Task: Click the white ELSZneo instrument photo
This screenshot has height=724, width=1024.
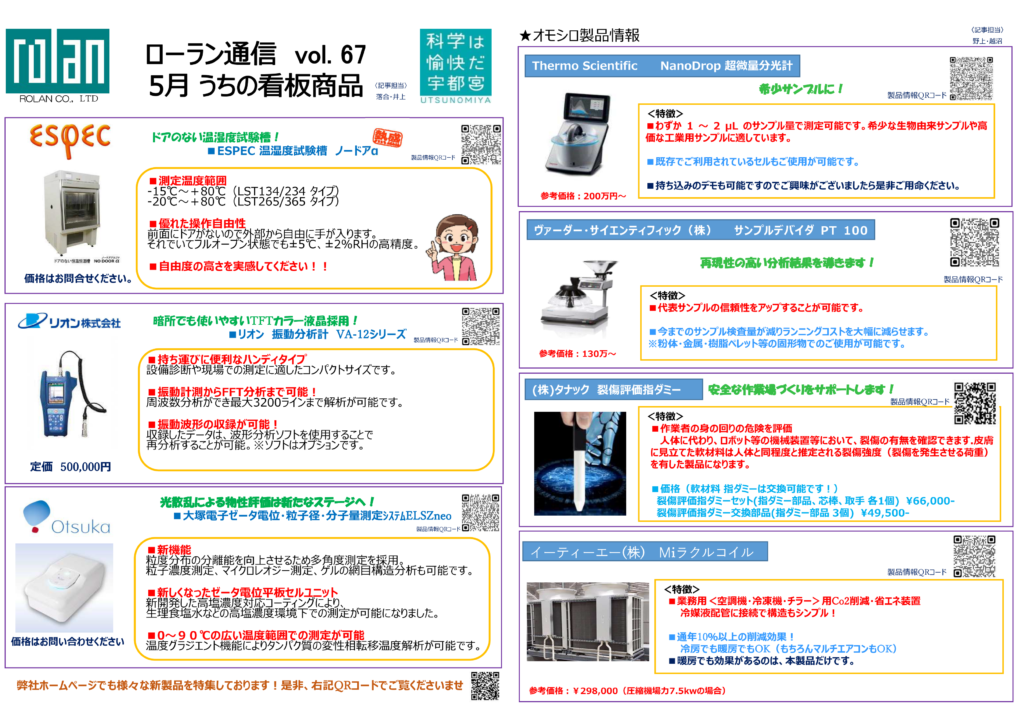Action: (x=64, y=588)
